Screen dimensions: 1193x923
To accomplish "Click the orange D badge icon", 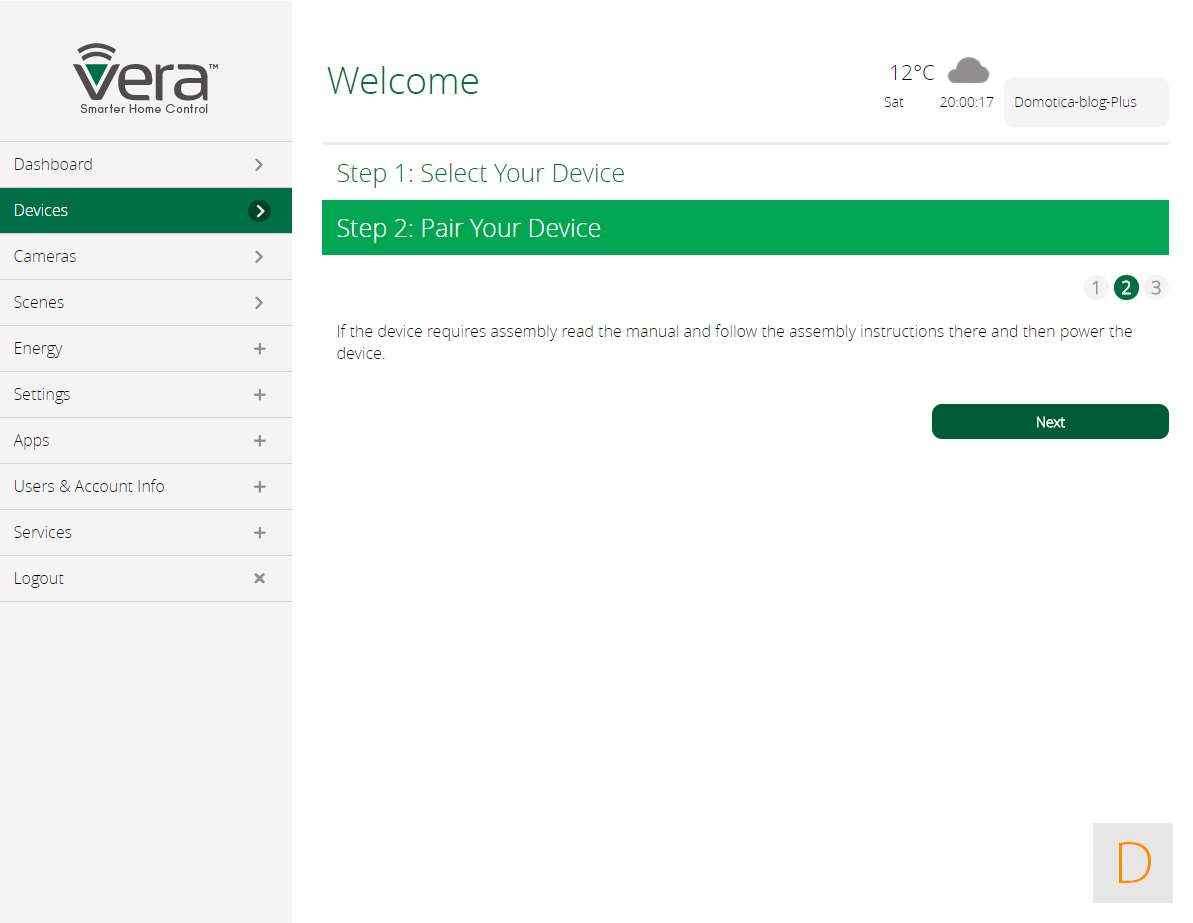I will tap(1132, 862).
